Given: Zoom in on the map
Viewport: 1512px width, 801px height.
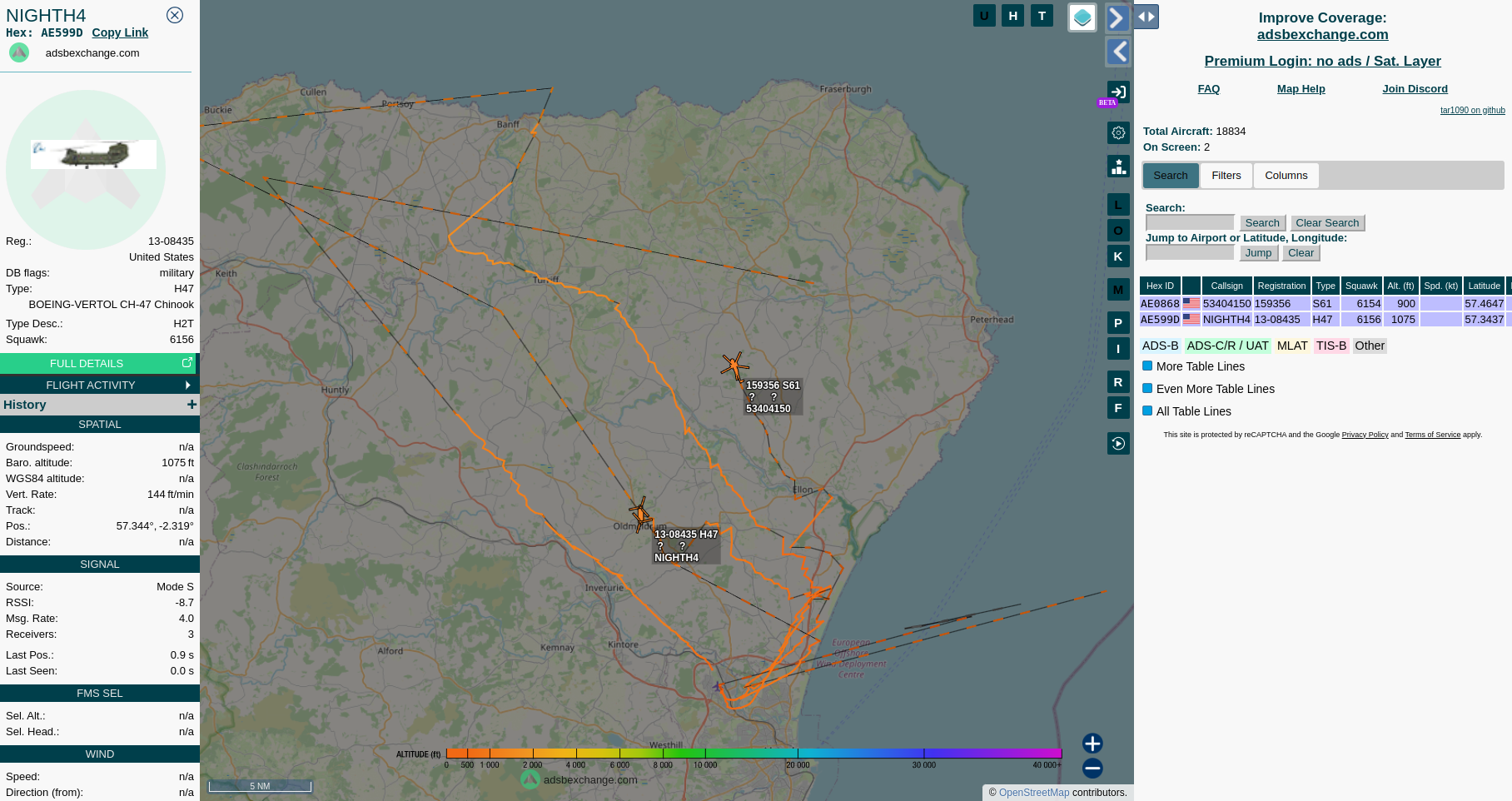Looking at the screenshot, I should (1092, 744).
